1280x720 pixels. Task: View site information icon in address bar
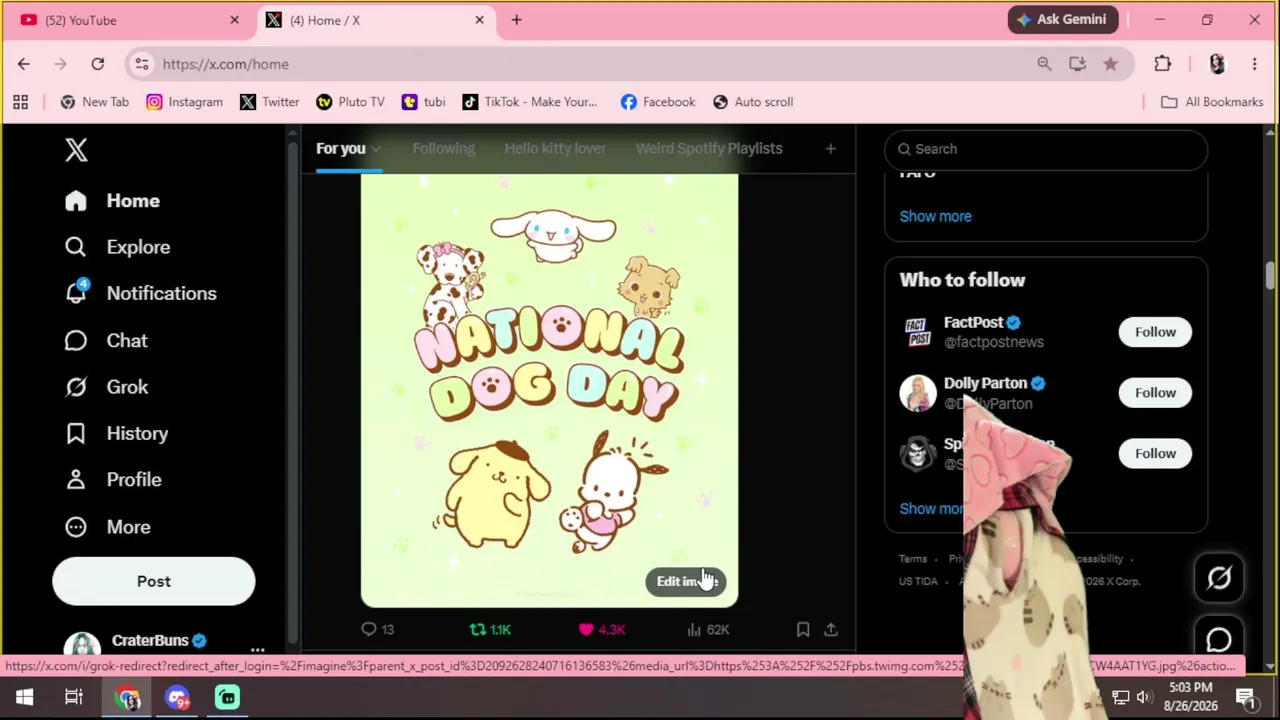point(142,64)
